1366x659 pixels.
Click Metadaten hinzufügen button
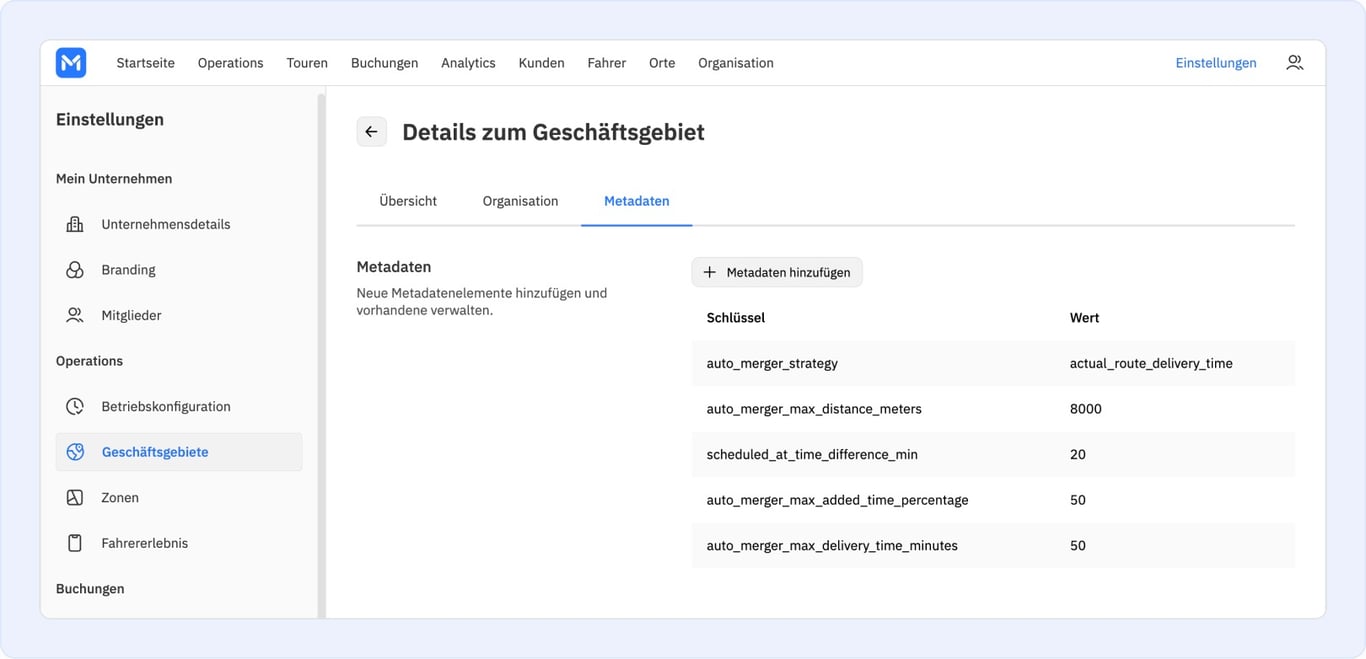click(777, 272)
